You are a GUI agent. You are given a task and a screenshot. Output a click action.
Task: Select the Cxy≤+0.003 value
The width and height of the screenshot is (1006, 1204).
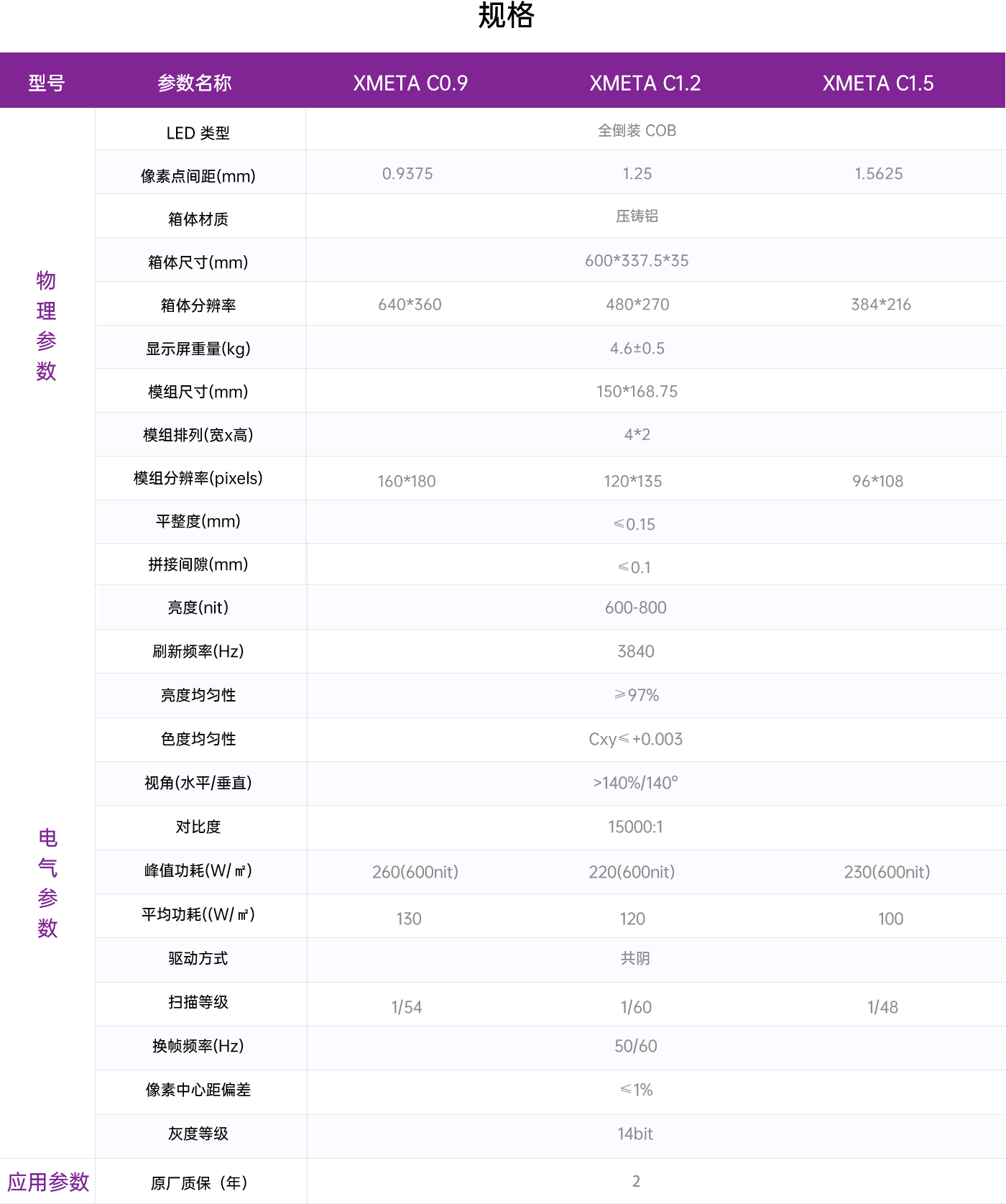(x=636, y=740)
